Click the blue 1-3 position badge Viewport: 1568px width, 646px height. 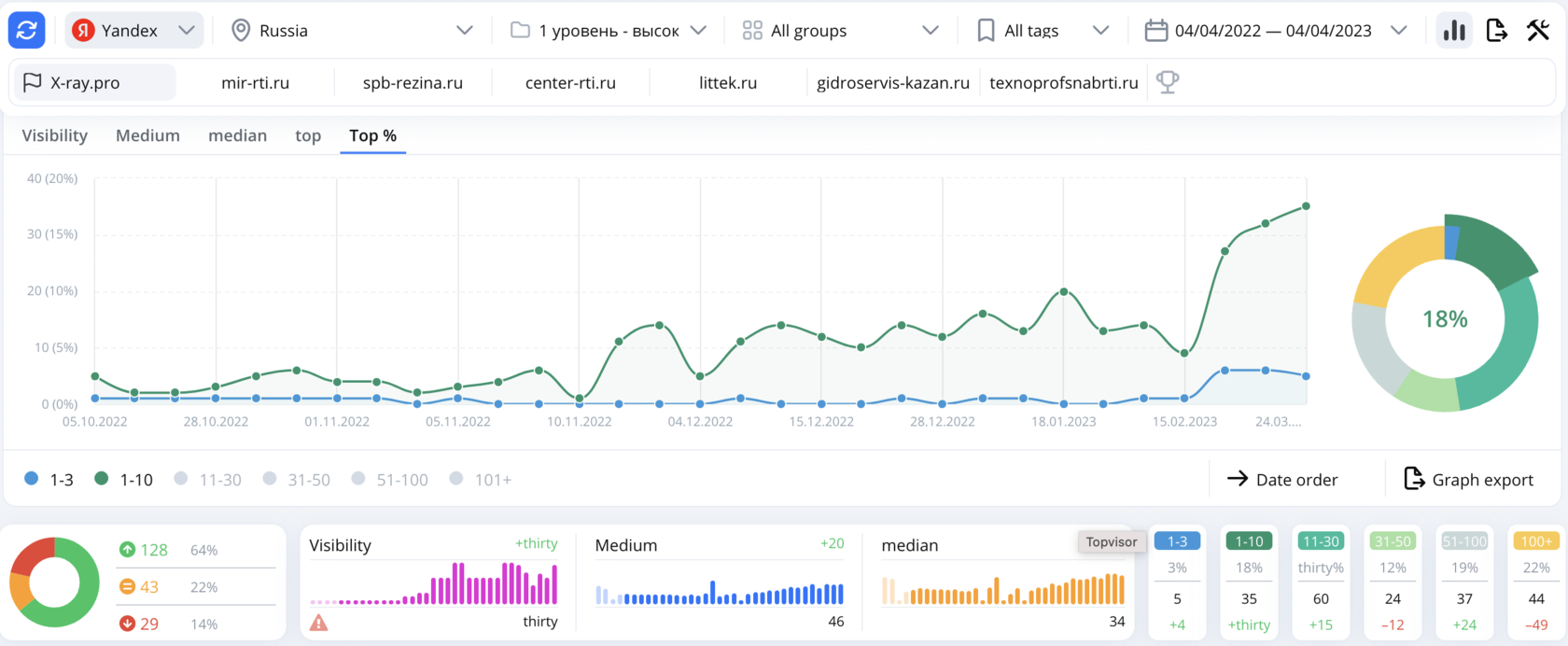coord(1177,541)
